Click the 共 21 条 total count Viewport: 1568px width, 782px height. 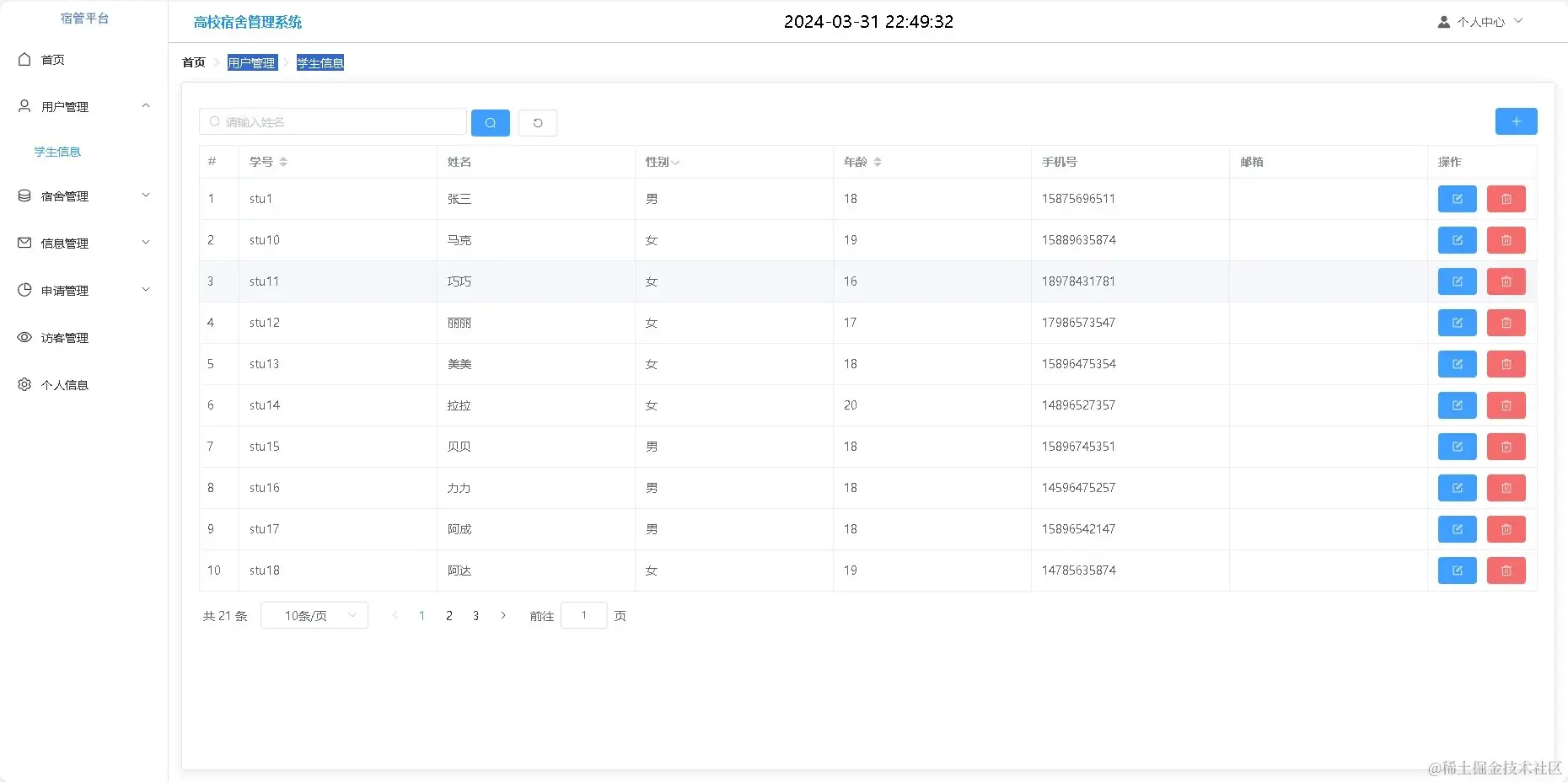tap(225, 616)
